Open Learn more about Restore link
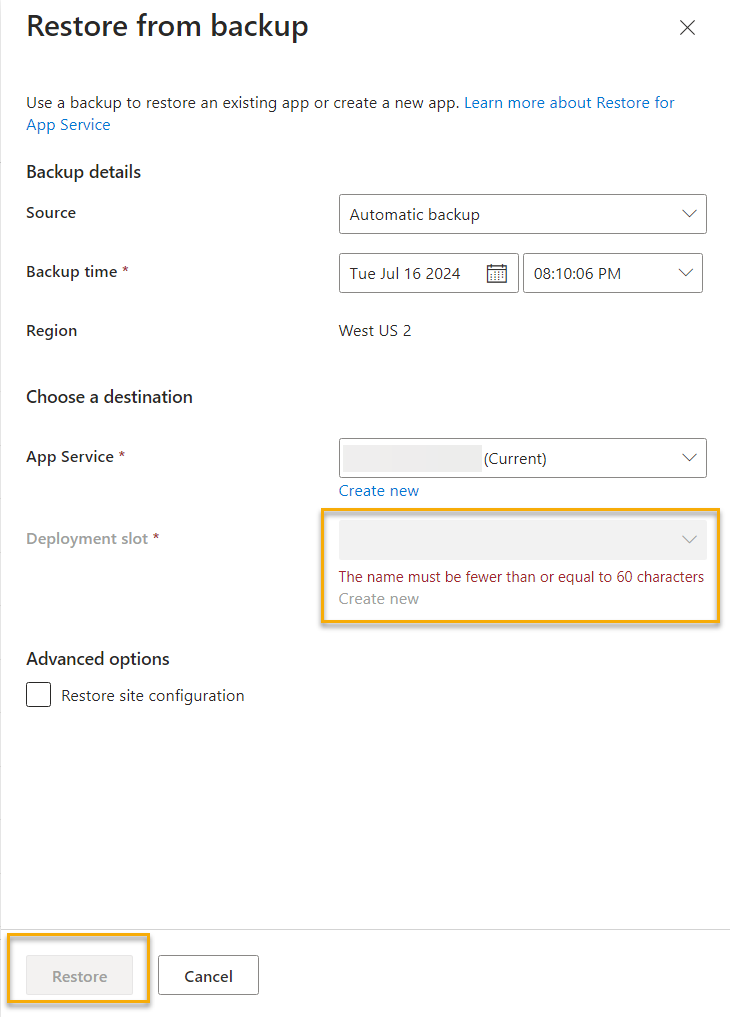Viewport: 730px width, 1017px height. (569, 102)
